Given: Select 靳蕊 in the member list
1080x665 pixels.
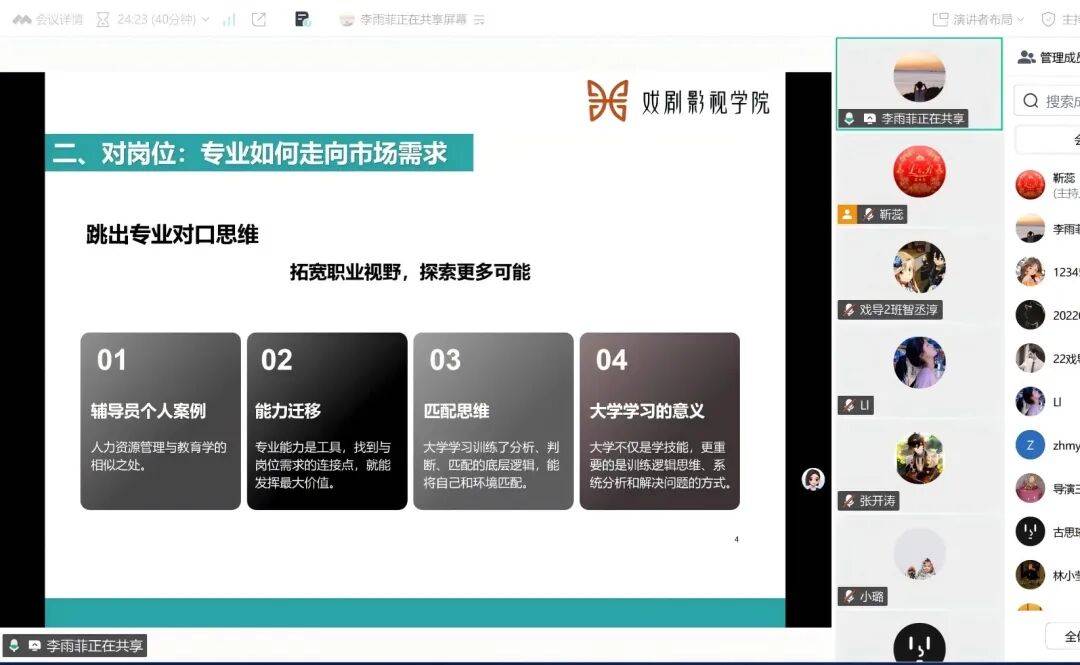Looking at the screenshot, I should click(1048, 185).
